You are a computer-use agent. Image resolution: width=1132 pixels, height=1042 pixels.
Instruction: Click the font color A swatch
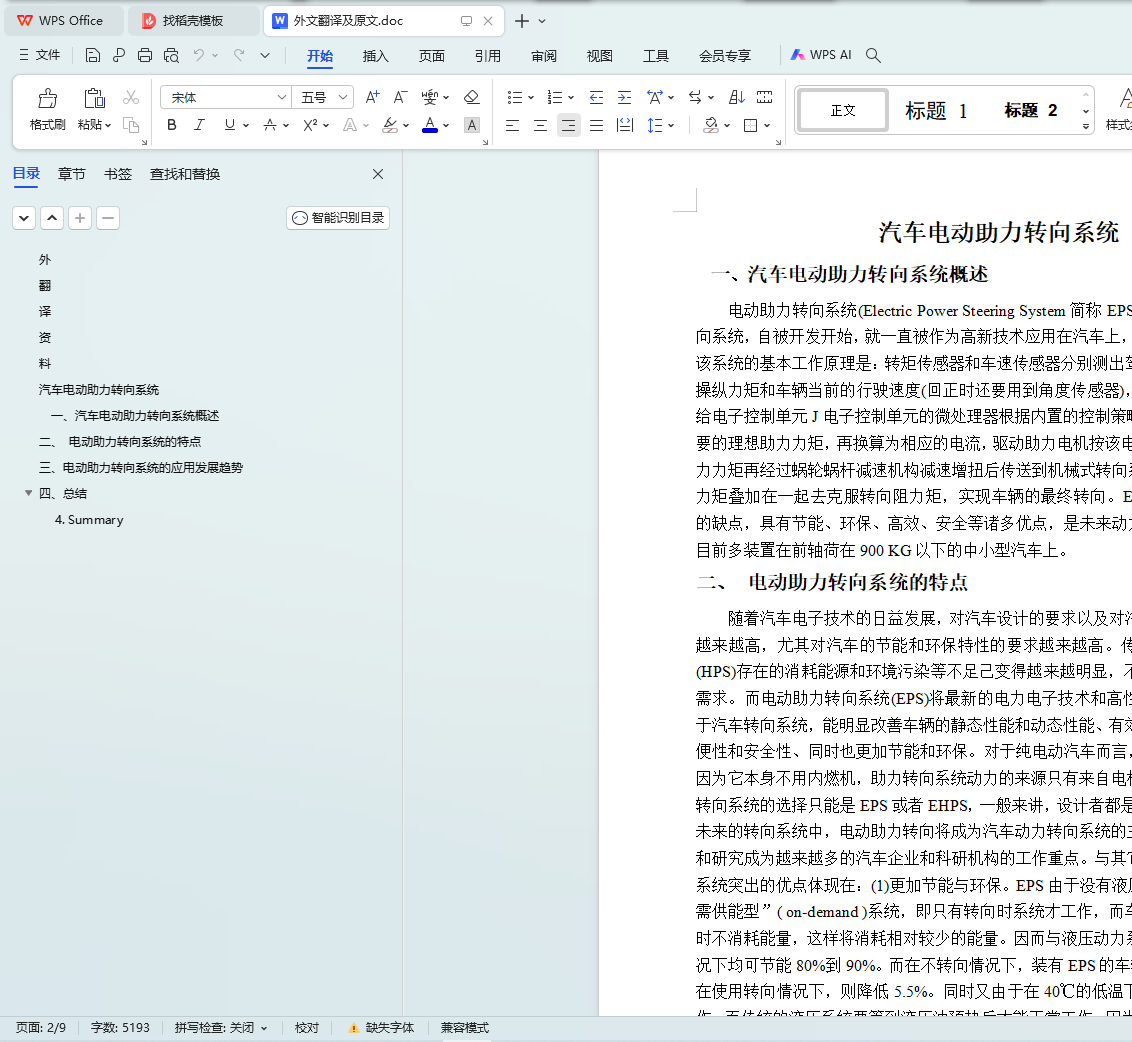click(x=430, y=125)
